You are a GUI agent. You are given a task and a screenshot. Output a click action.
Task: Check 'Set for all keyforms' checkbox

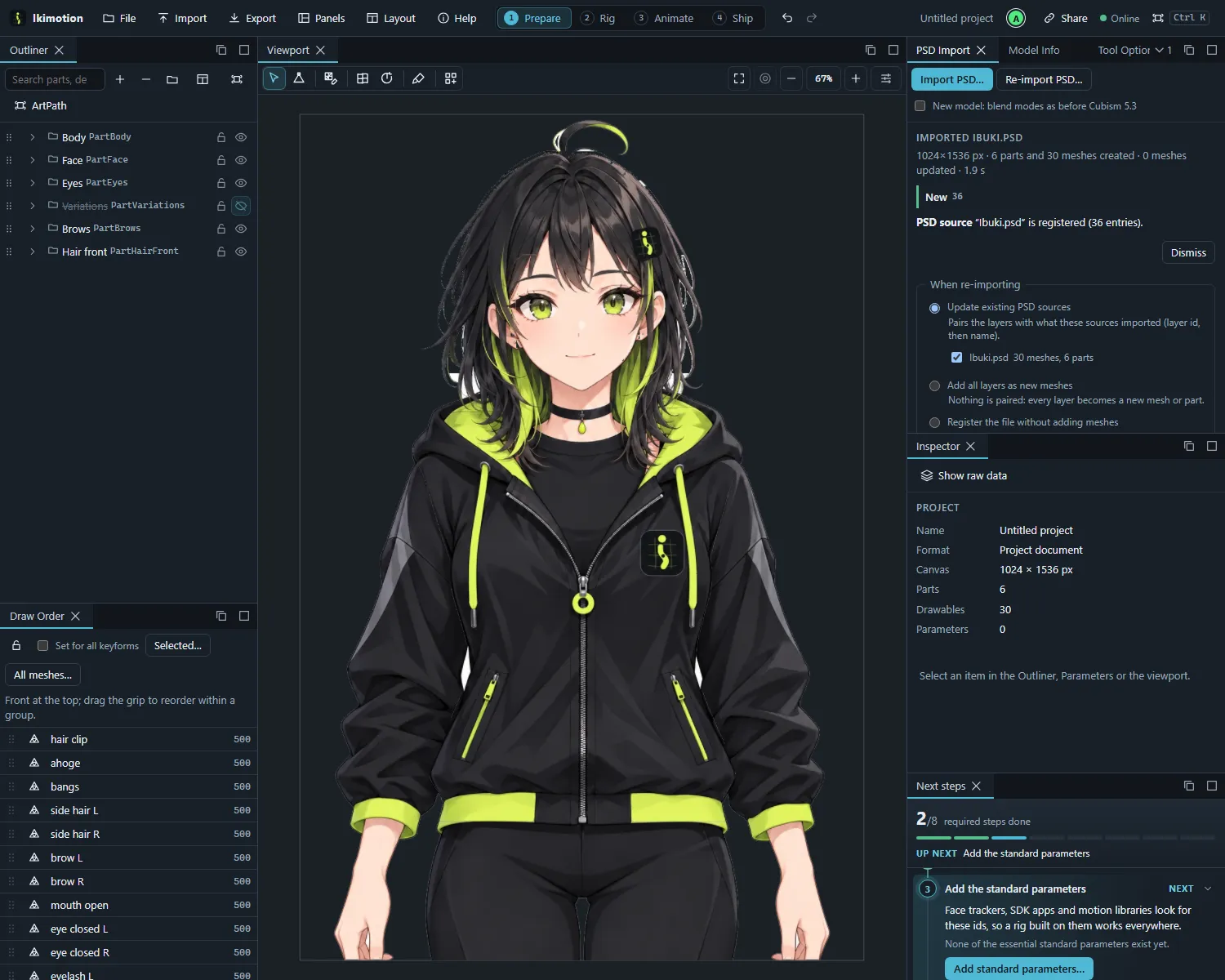click(43, 646)
